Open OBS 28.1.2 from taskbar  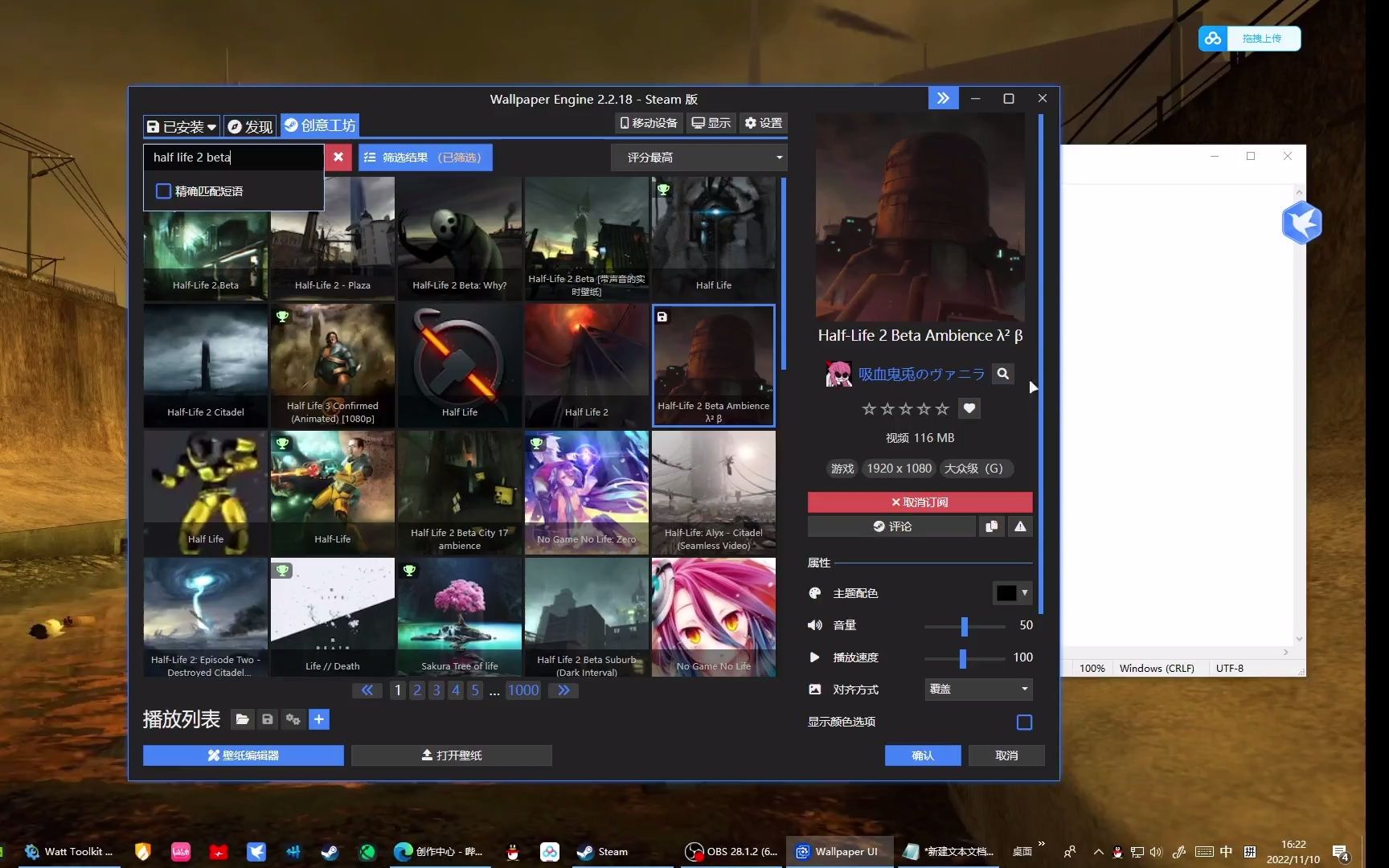[731, 852]
